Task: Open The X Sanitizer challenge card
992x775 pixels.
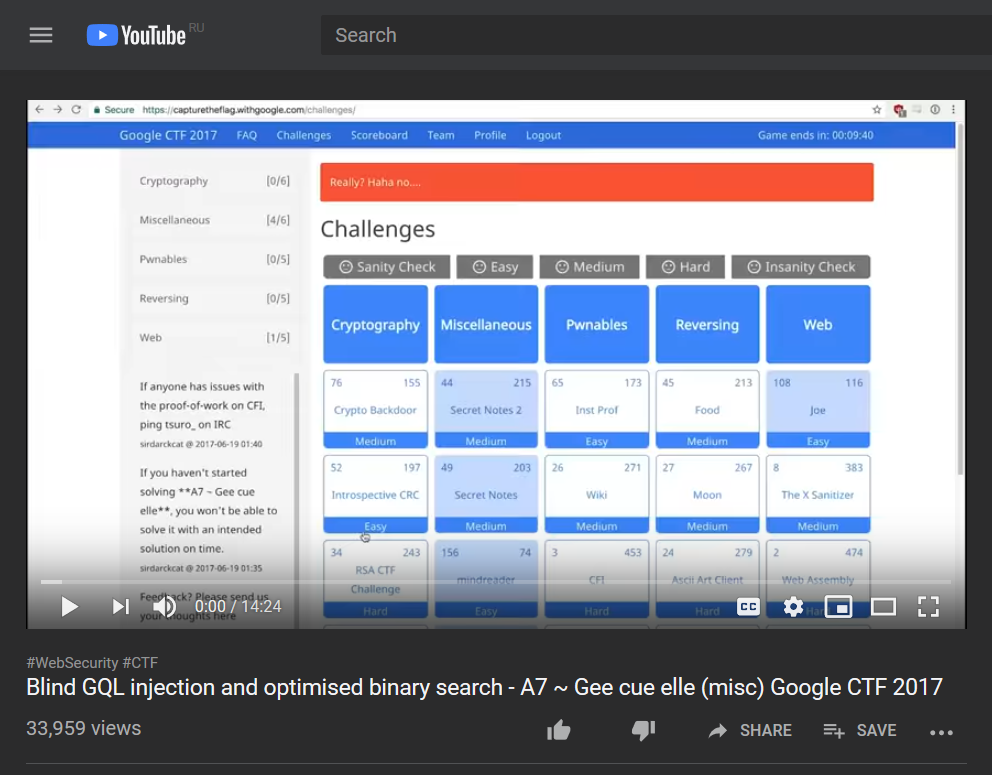Action: tap(818, 494)
